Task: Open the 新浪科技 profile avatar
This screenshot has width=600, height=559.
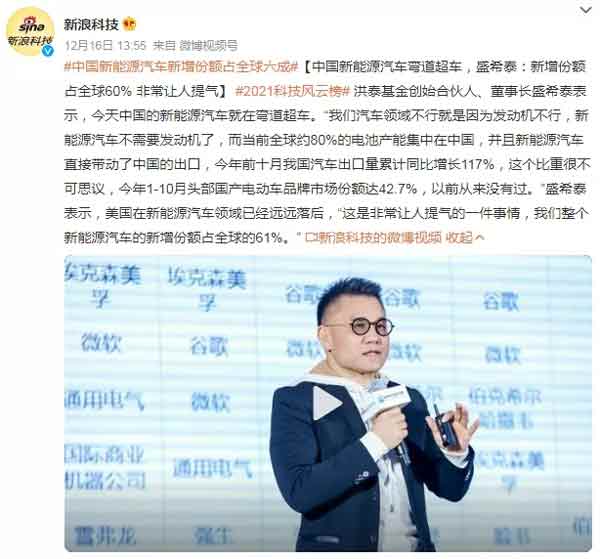Action: pyautogui.click(x=30, y=32)
